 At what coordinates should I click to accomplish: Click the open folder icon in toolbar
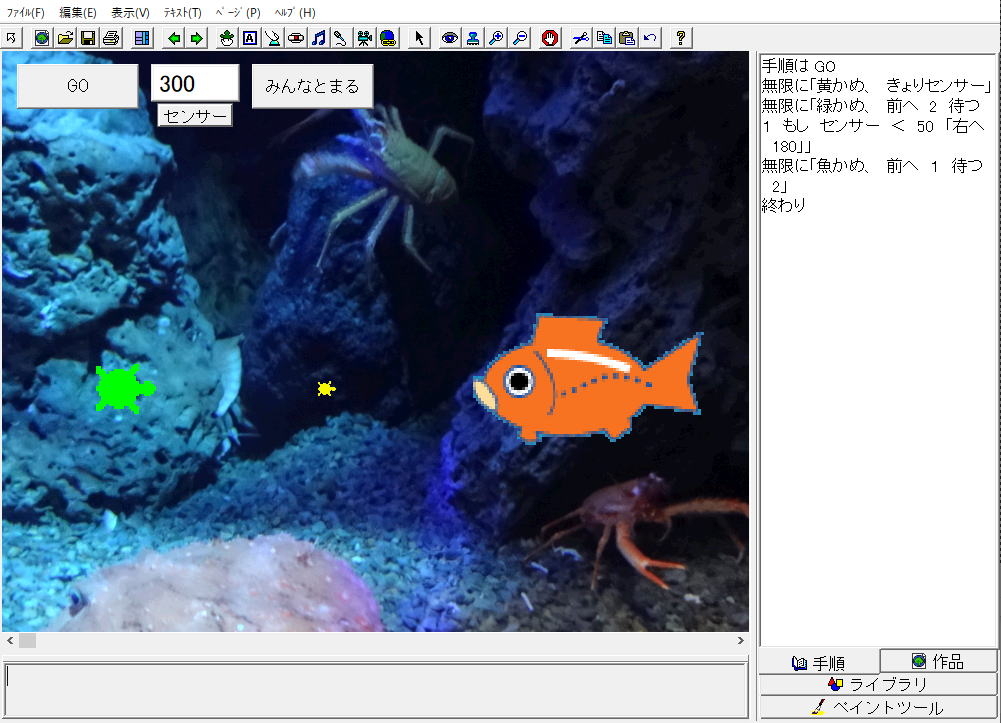click(x=65, y=38)
